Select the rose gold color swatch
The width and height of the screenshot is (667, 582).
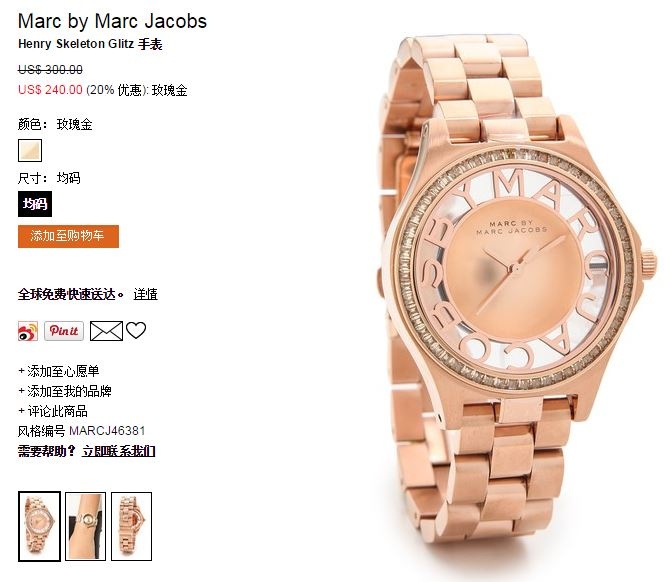click(30, 151)
